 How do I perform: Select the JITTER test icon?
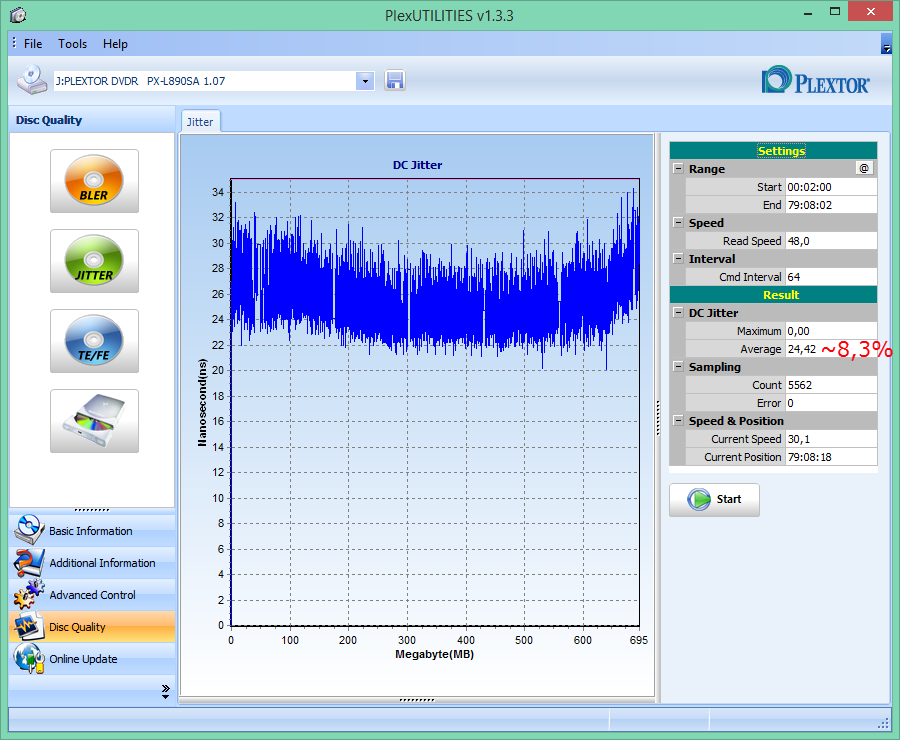[94, 261]
